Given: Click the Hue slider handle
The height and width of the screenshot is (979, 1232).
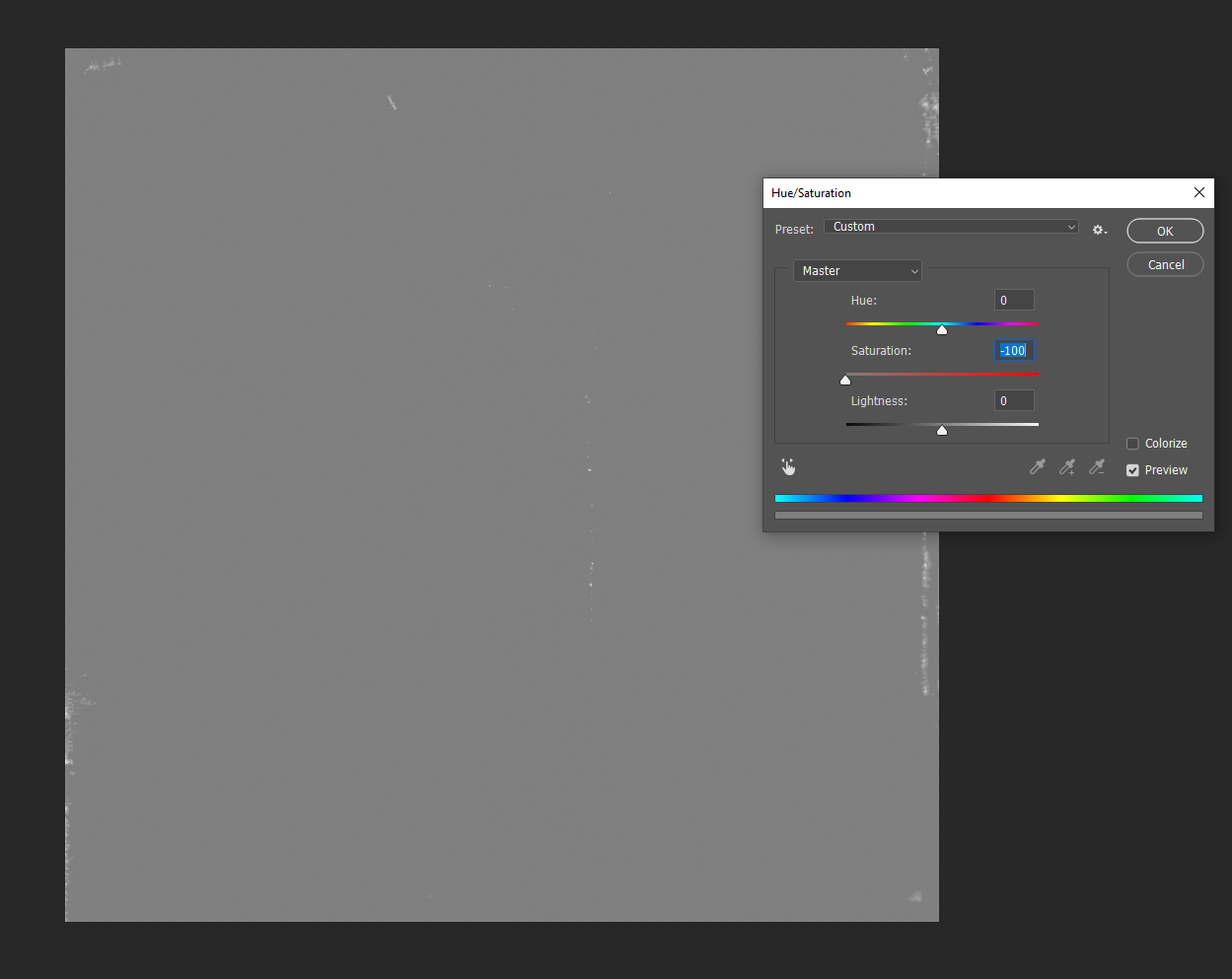Looking at the screenshot, I should (942, 328).
